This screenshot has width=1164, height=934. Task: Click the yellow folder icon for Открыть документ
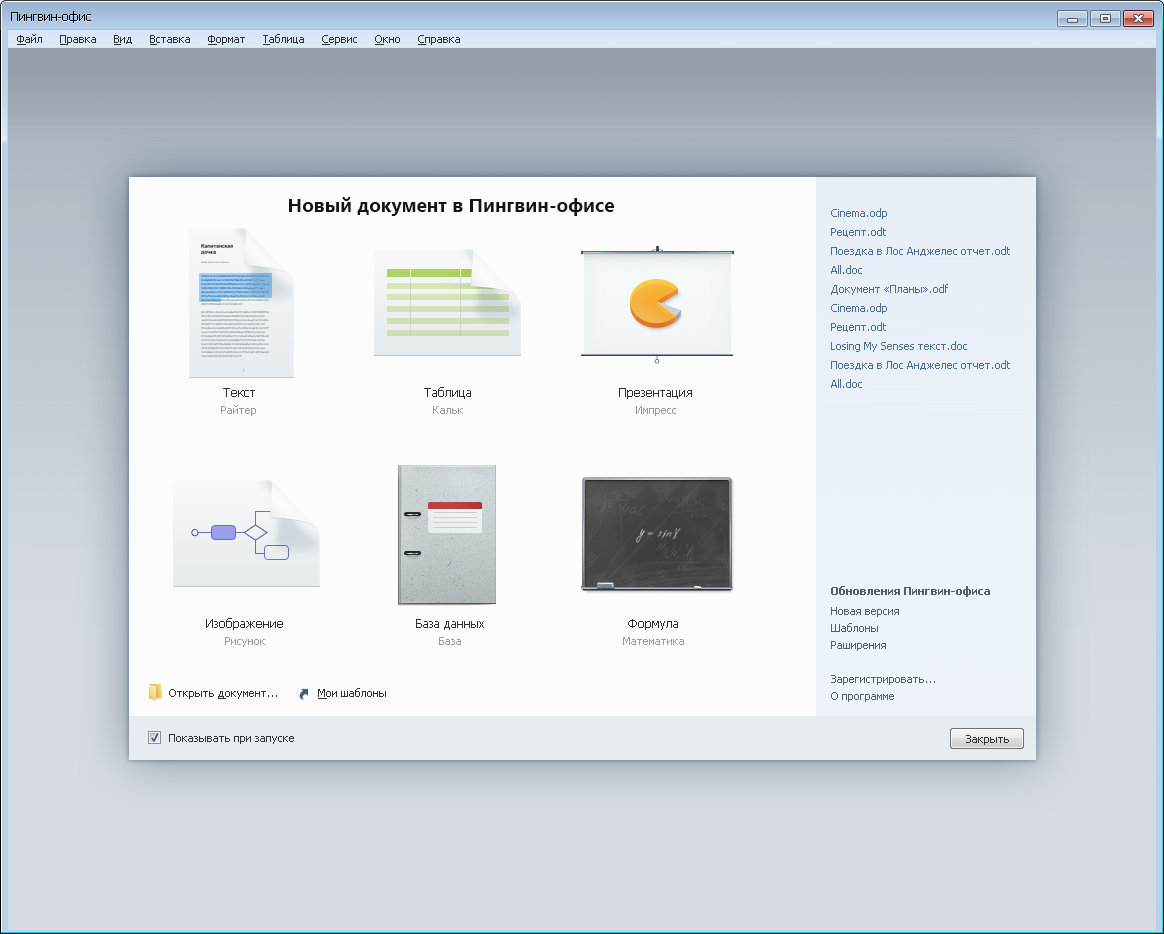click(155, 692)
